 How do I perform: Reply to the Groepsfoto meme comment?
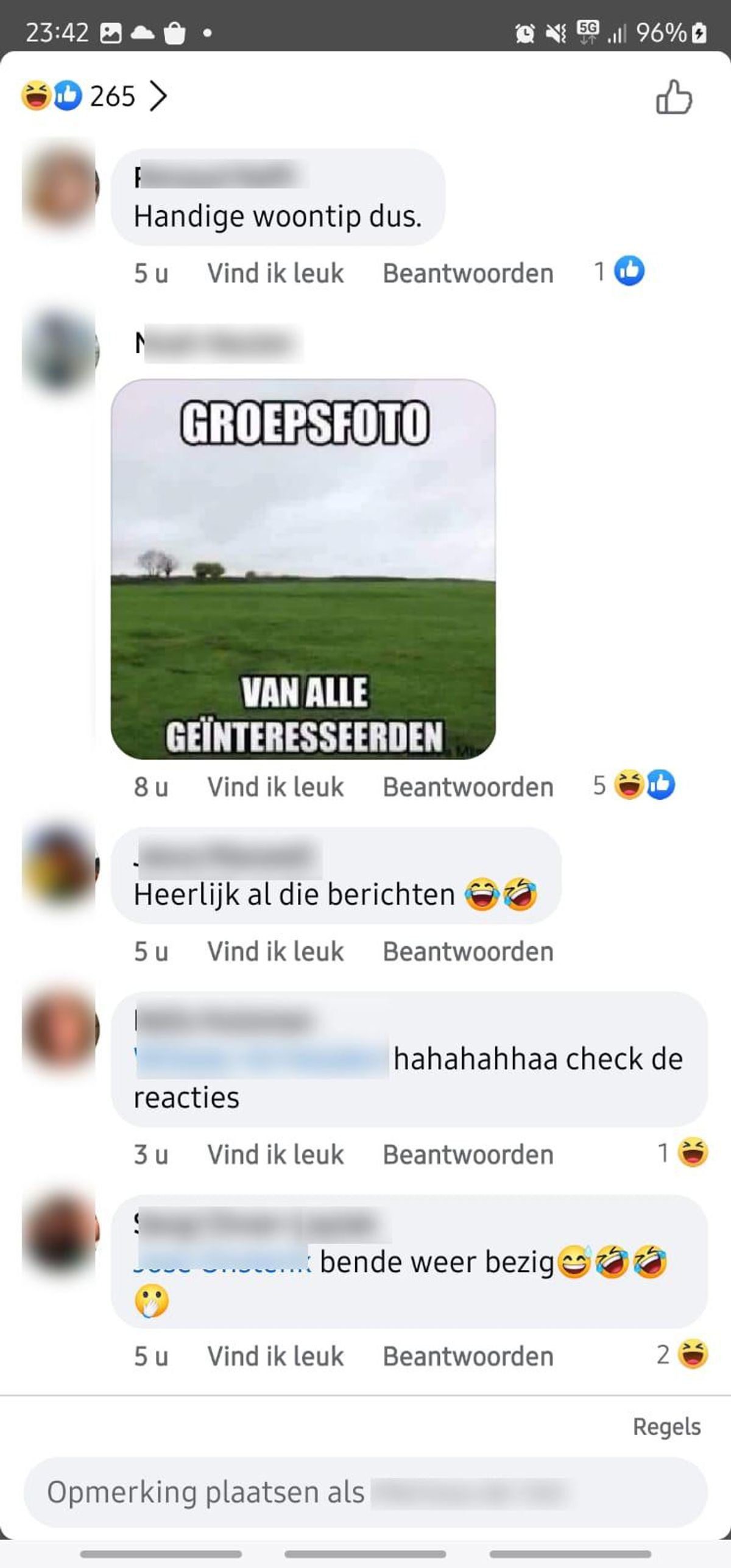(x=468, y=786)
